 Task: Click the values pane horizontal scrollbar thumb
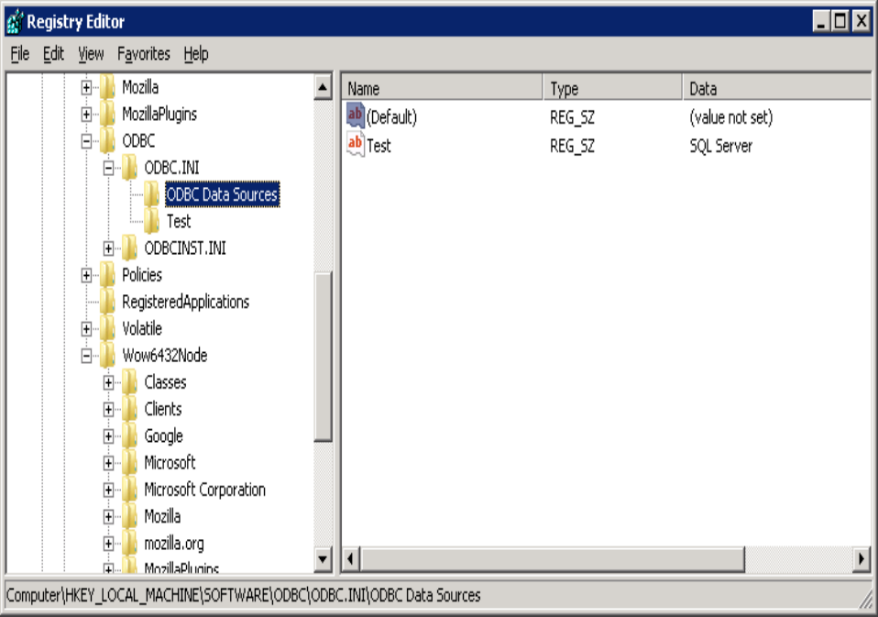553,559
